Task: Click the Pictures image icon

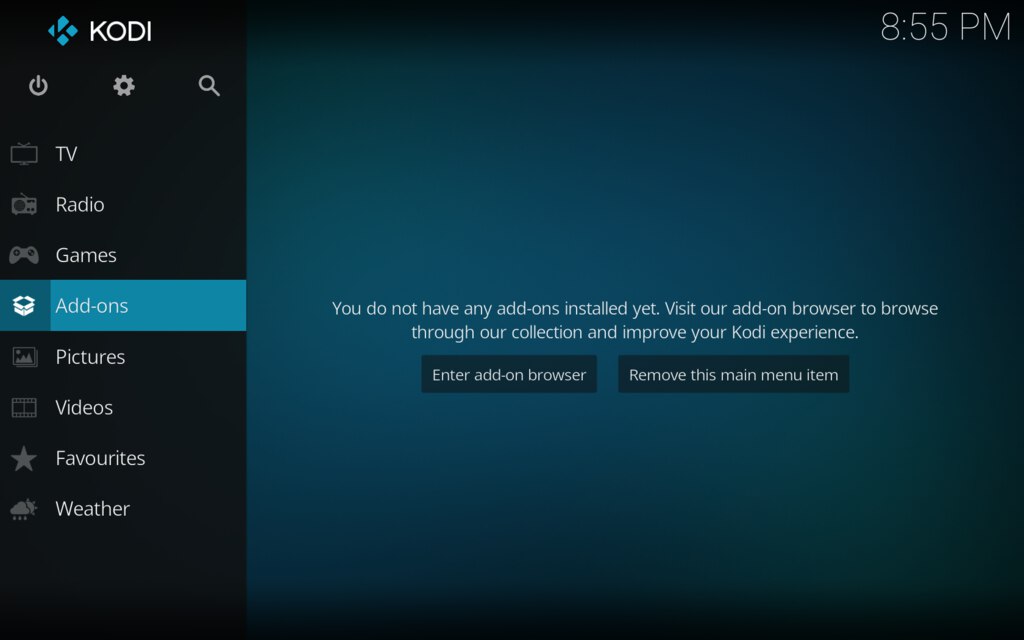Action: coord(24,357)
